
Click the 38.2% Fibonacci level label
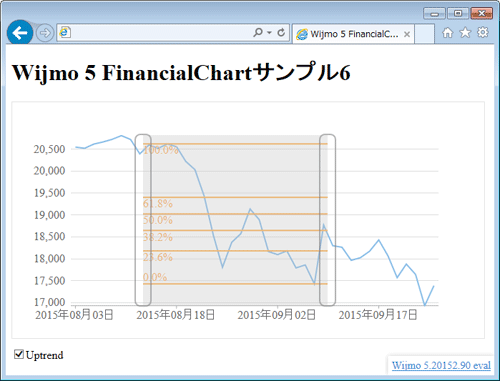(158, 237)
